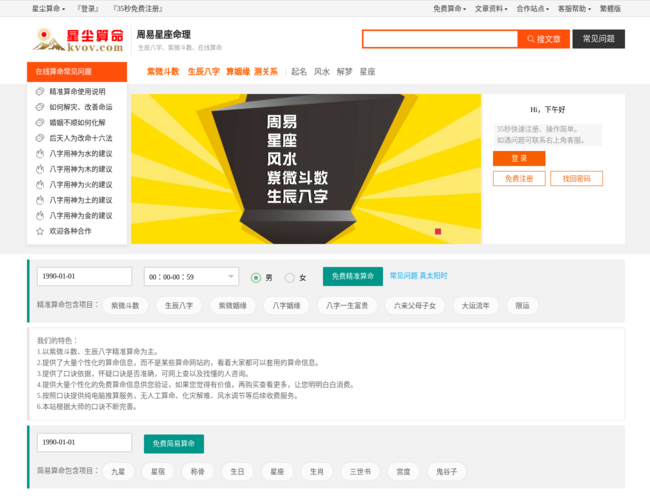Click the icon before 八字用神为水的建议
650x500 pixels.
(x=40, y=153)
